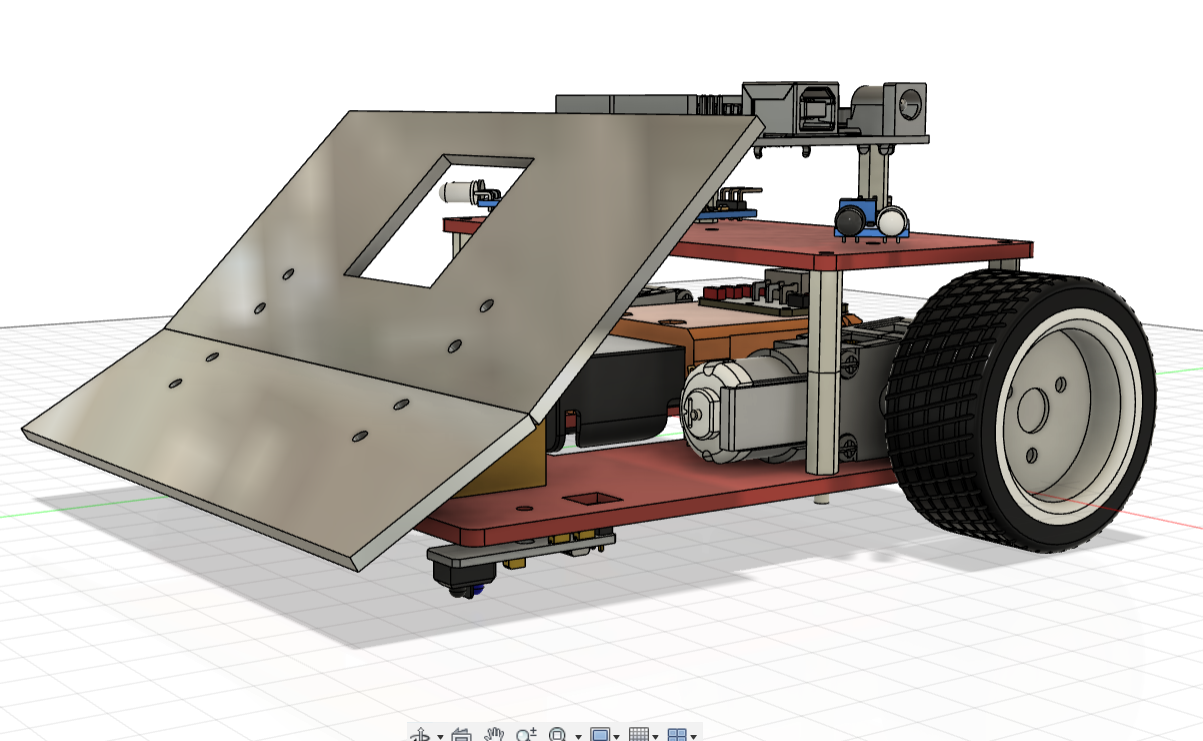
Task: Click the Zoom Window fit icon
Action: (x=559, y=735)
